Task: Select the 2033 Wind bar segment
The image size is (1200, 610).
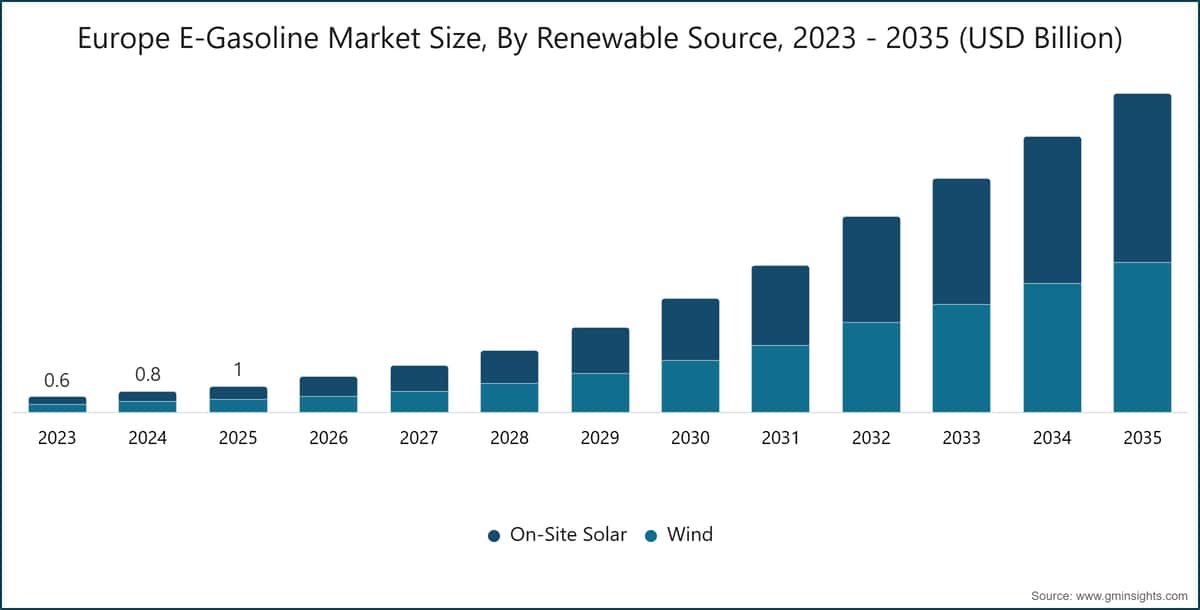Action: click(x=961, y=358)
